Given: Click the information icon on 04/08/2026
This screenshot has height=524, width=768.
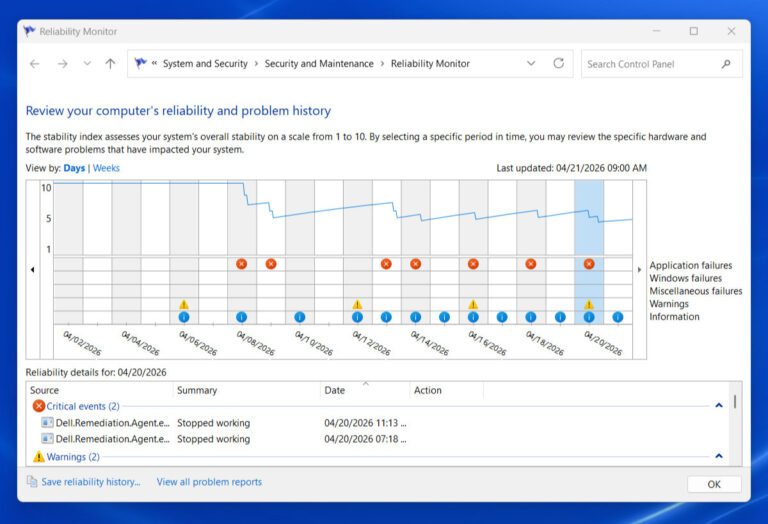Looking at the screenshot, I should click(x=241, y=317).
